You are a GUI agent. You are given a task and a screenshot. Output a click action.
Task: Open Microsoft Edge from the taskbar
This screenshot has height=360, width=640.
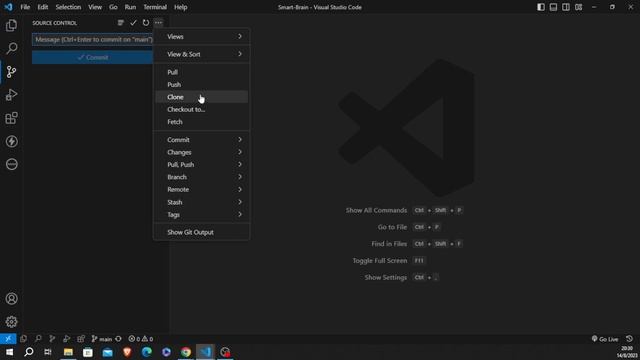point(147,352)
